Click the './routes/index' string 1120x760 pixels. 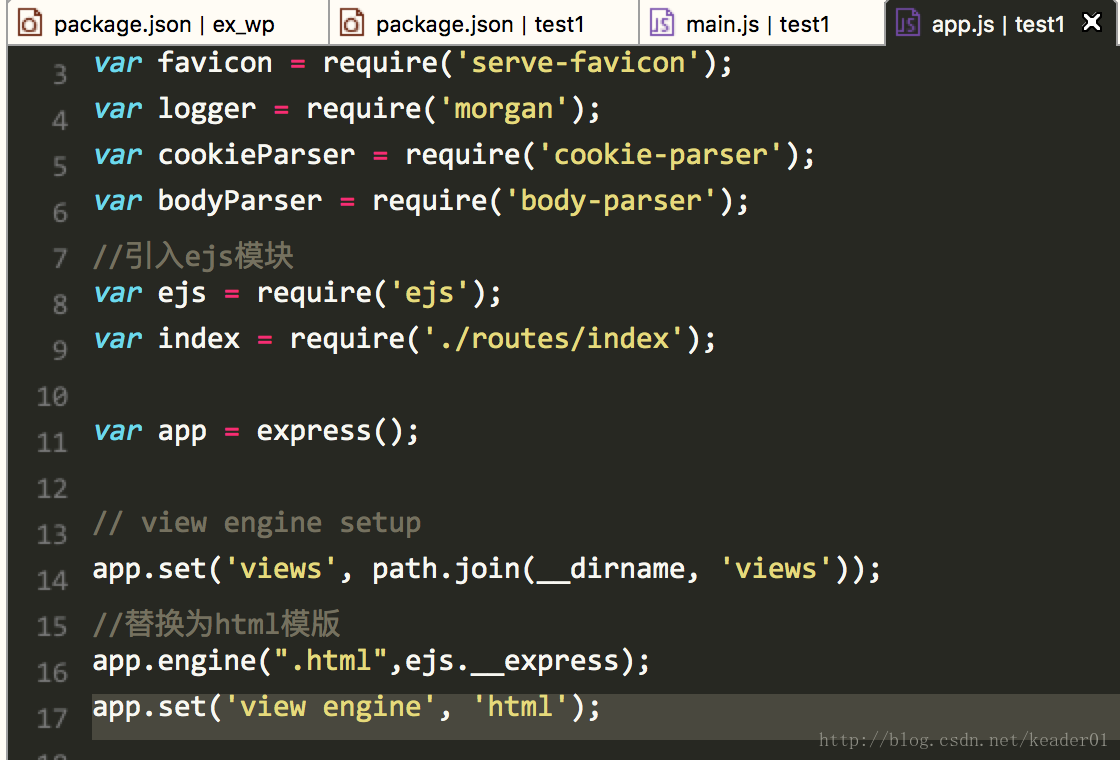tap(553, 339)
